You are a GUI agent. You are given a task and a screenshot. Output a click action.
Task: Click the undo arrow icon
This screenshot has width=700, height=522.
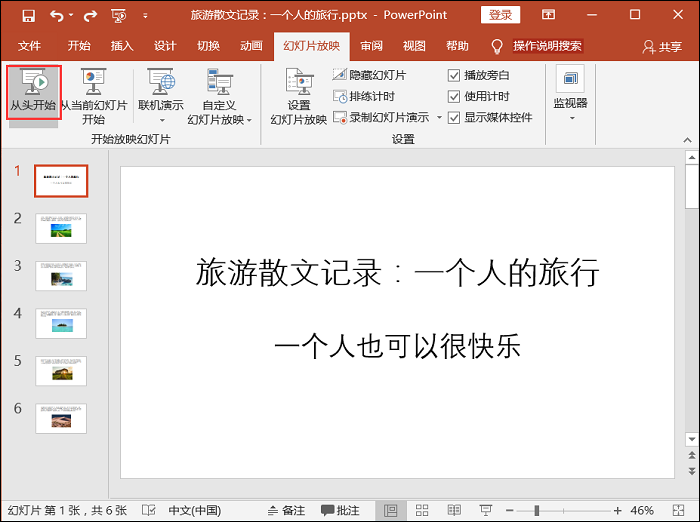click(x=55, y=16)
